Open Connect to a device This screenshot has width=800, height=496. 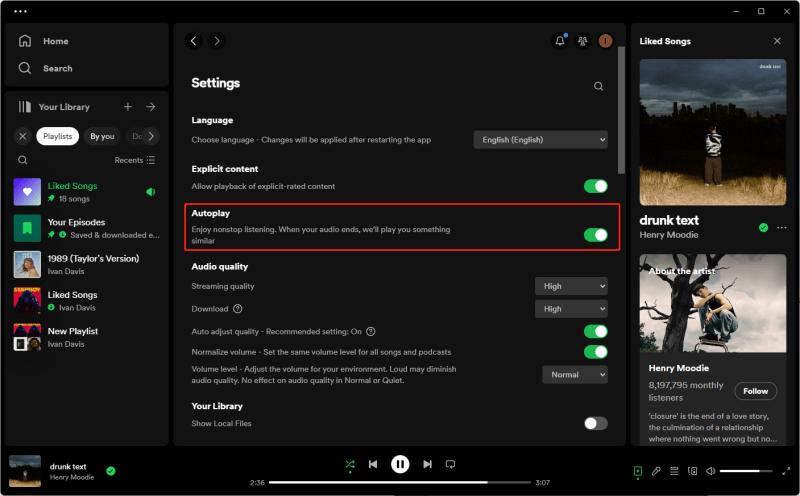click(692, 471)
